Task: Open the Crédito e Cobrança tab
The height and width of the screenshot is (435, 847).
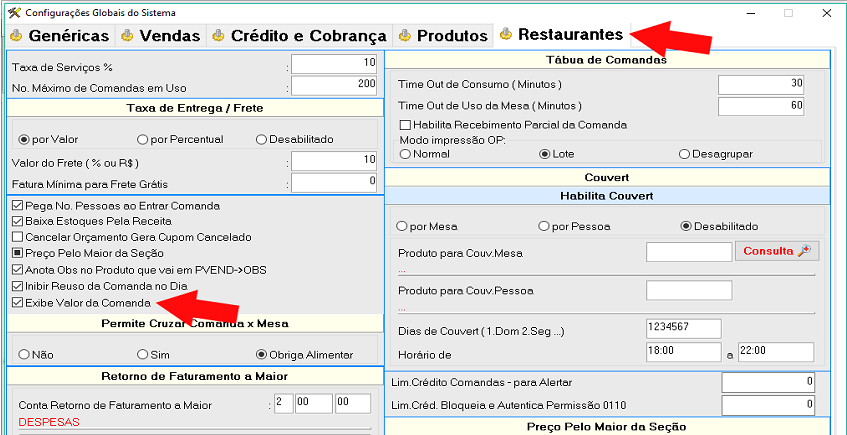Action: [298, 36]
